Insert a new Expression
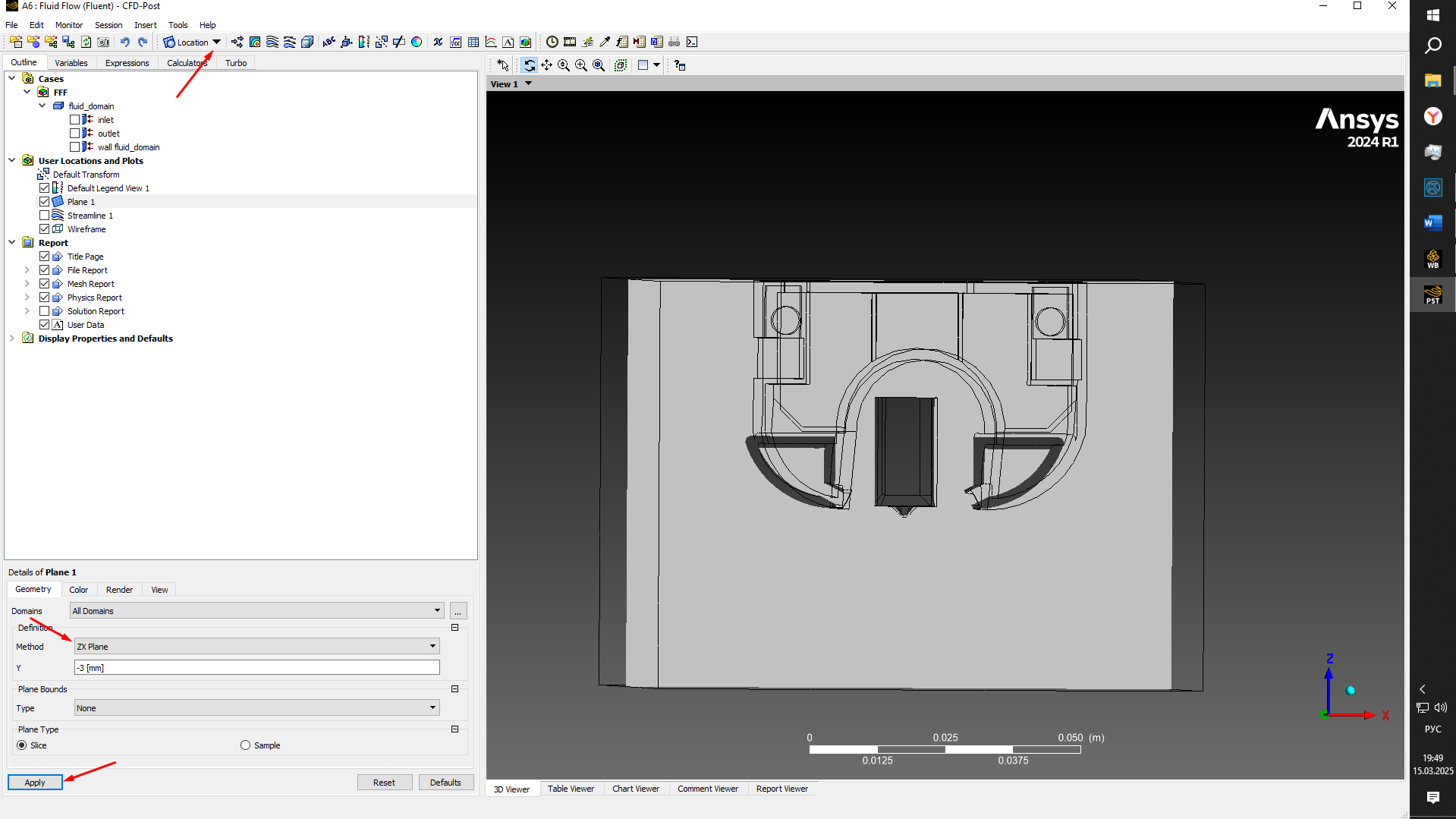The image size is (1456, 819). (456, 42)
